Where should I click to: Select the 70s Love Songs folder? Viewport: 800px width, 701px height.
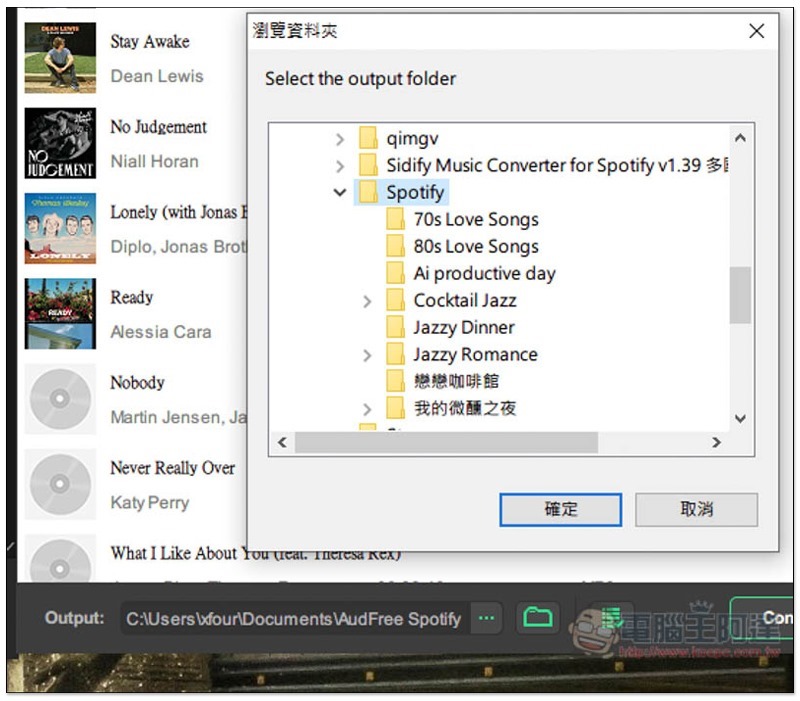(x=475, y=220)
